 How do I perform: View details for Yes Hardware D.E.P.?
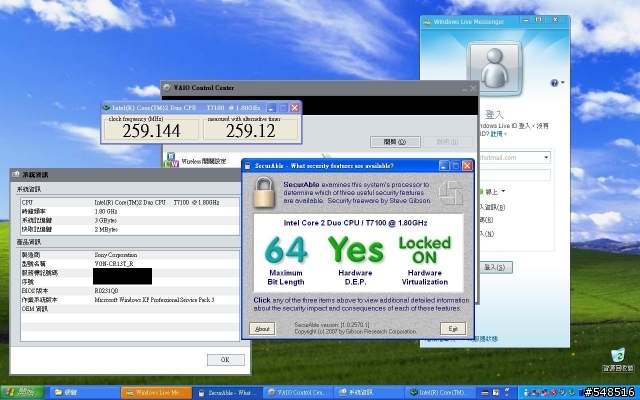(355, 260)
